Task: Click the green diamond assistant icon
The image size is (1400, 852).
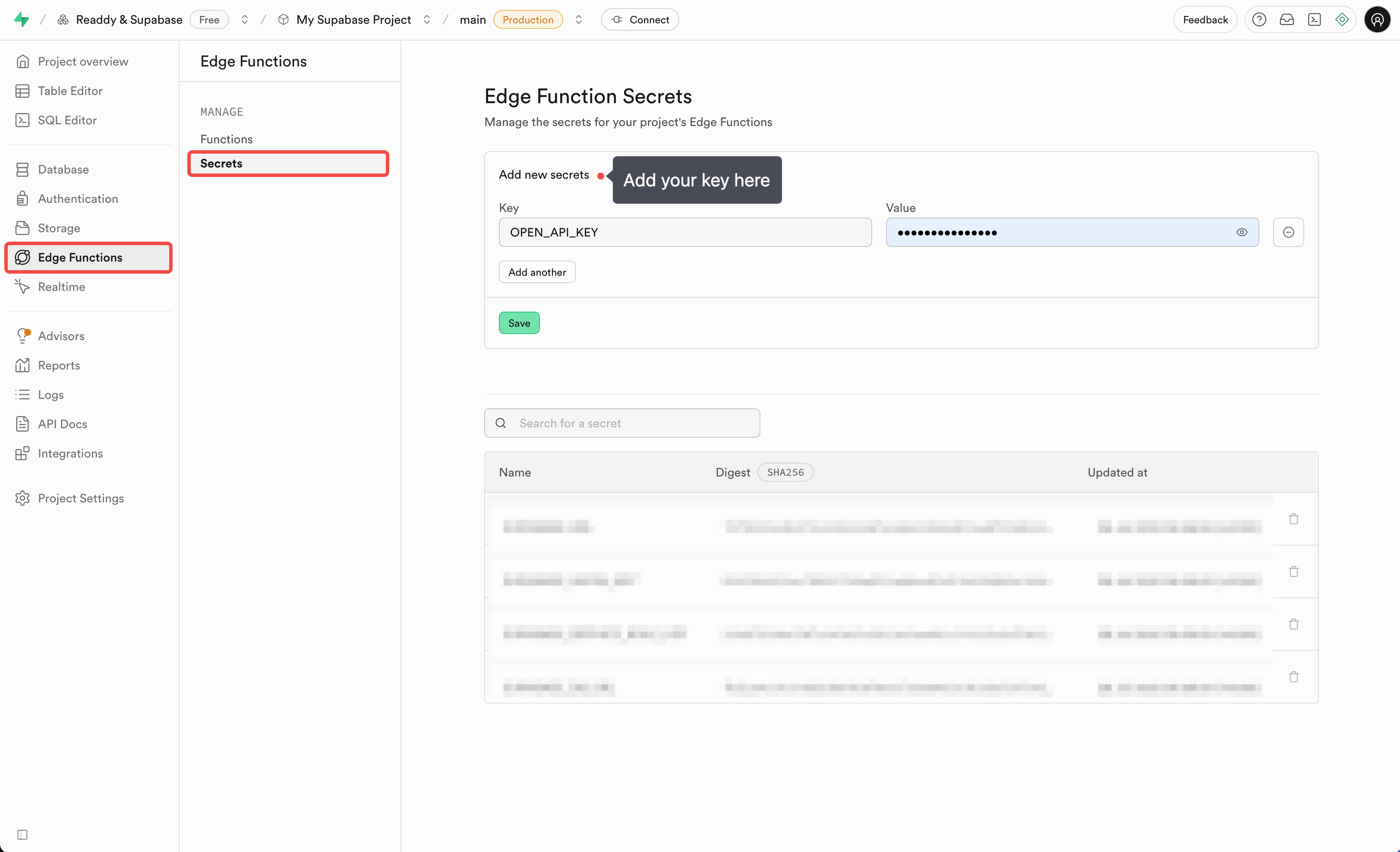Action: (1341, 19)
